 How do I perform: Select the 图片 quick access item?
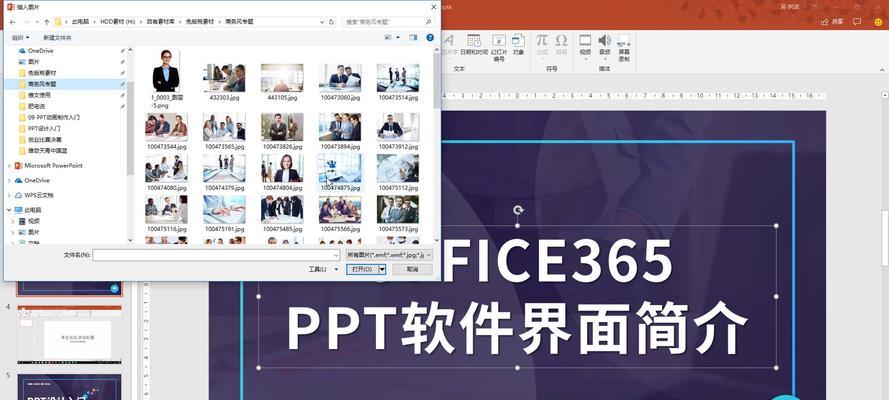pos(33,62)
